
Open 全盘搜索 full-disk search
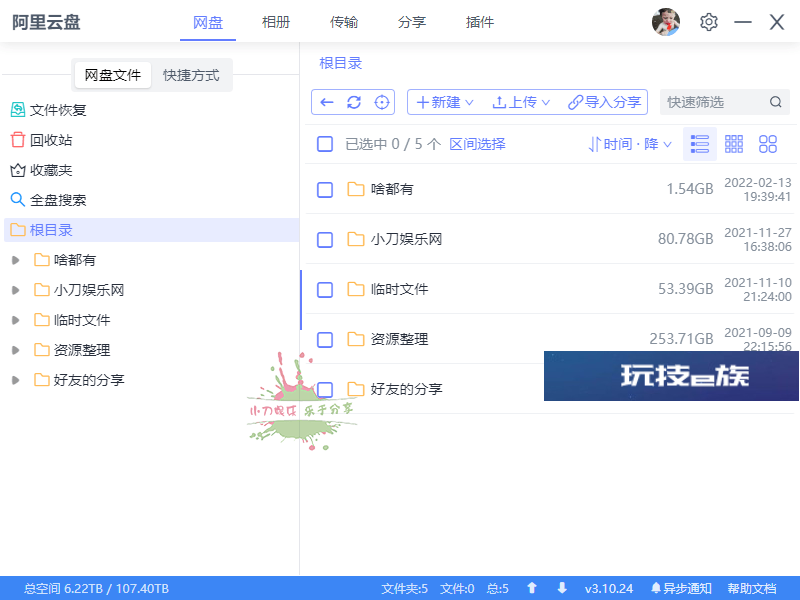(48, 199)
